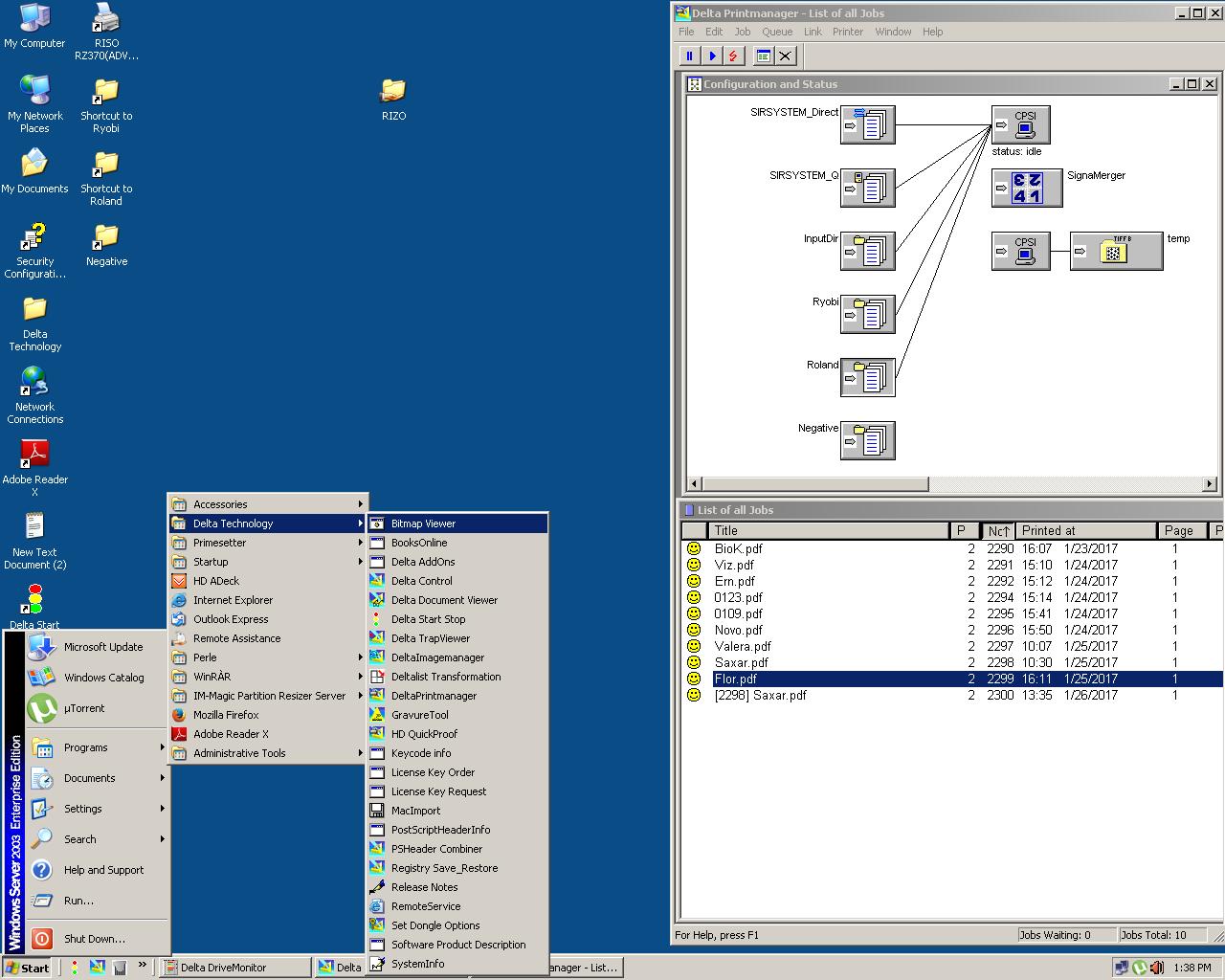Expand Startup submenu
Screen dimensions: 1225x980
pos(268,562)
